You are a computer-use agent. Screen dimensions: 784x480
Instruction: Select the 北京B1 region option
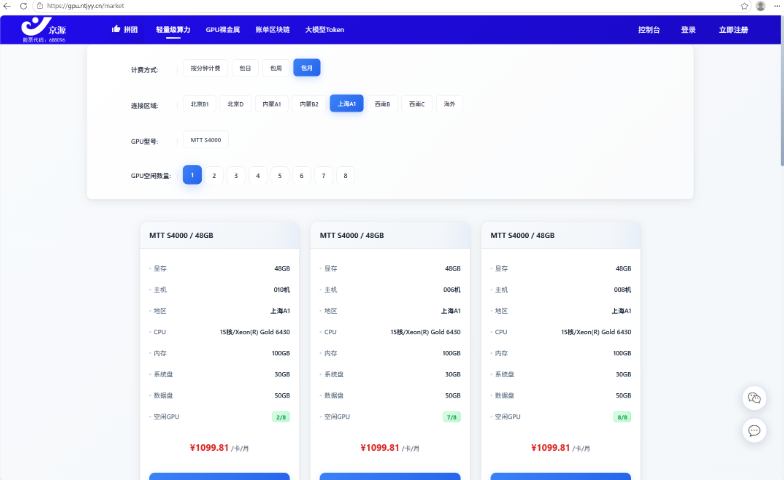click(200, 104)
